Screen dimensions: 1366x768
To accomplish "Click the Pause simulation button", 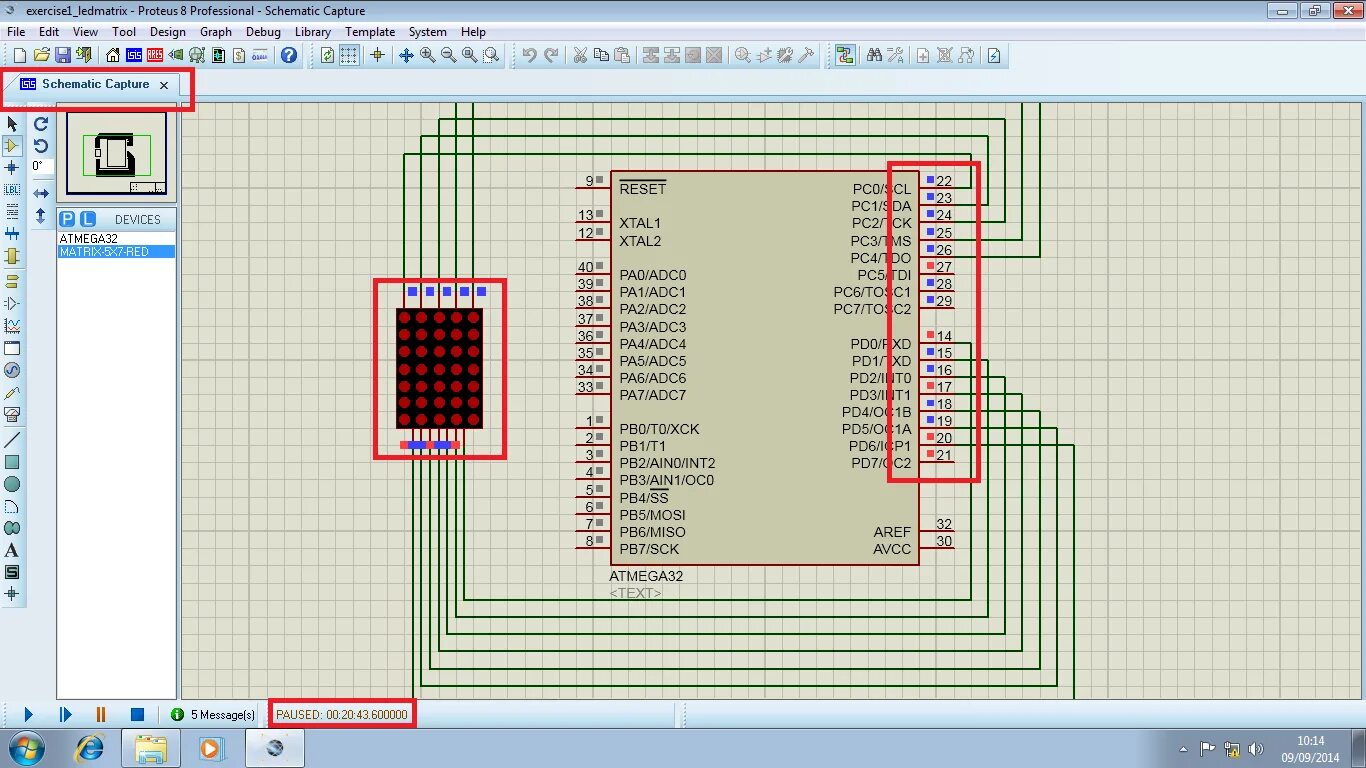I will point(101,714).
